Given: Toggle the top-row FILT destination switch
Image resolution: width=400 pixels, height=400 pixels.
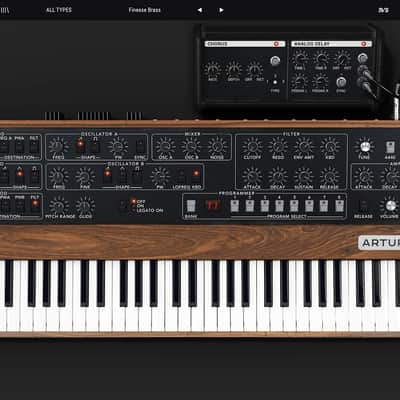Looking at the screenshot, I should point(34,147).
